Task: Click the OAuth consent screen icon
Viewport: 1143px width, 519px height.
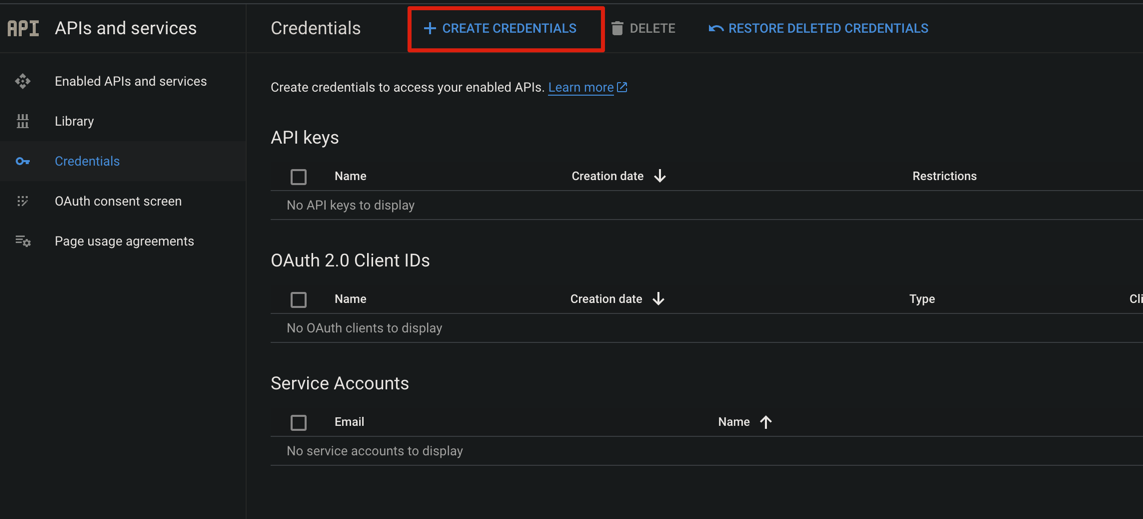Action: point(23,201)
